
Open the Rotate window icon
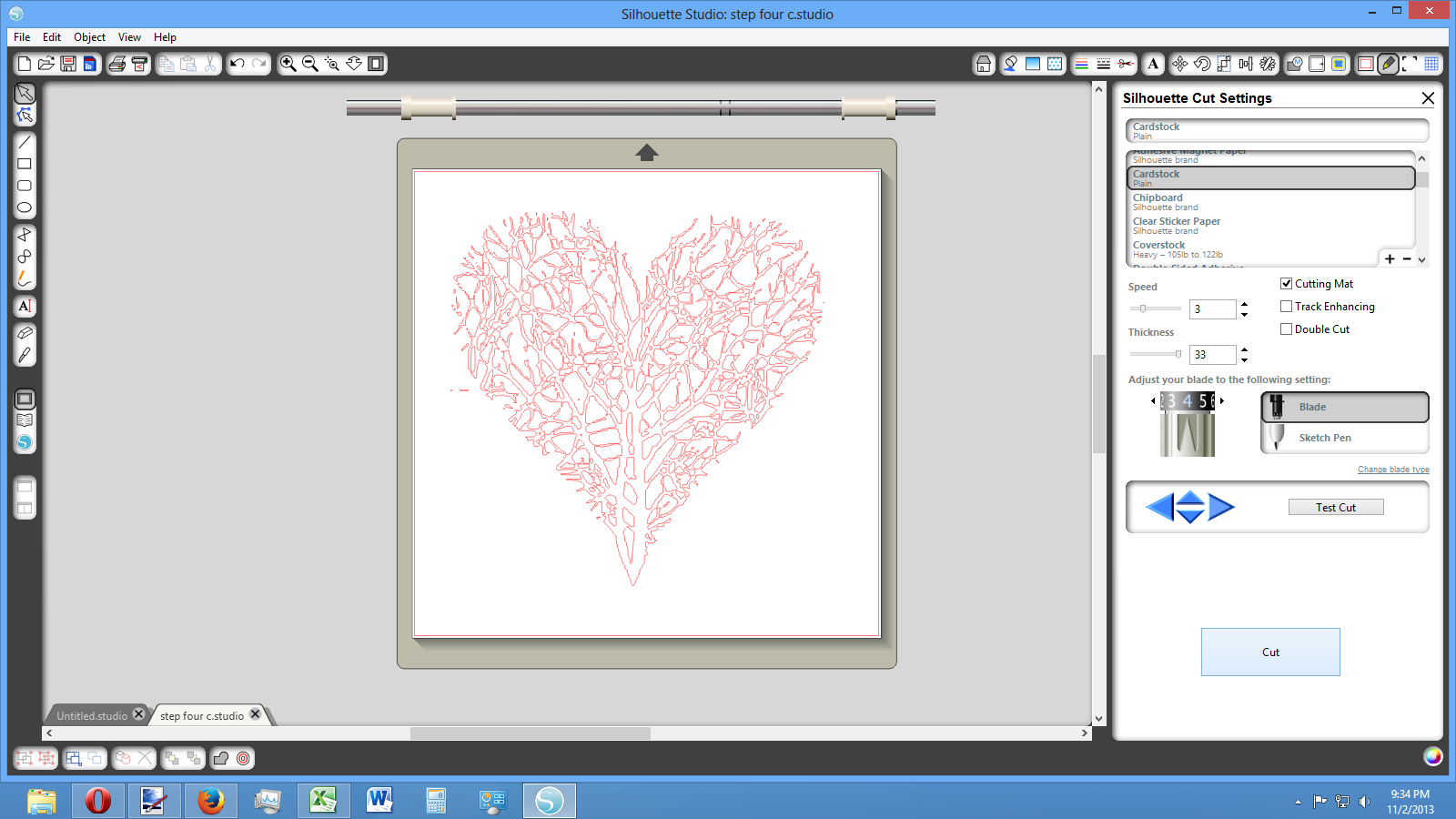point(1202,64)
